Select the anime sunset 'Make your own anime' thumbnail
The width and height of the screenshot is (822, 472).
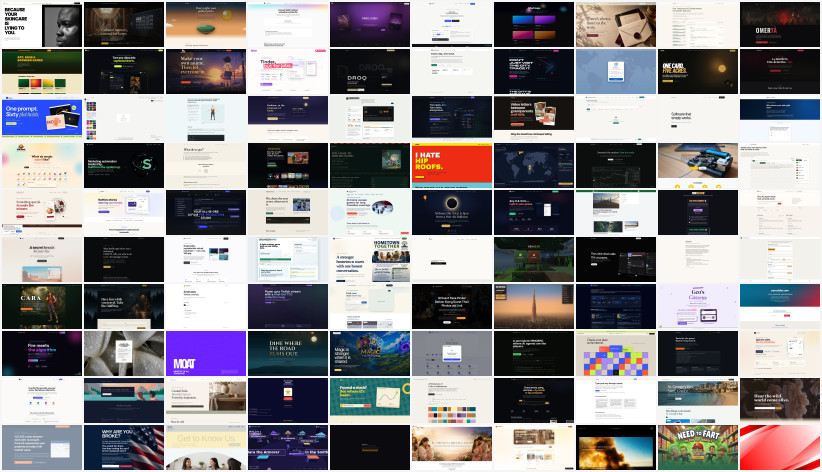click(206, 71)
